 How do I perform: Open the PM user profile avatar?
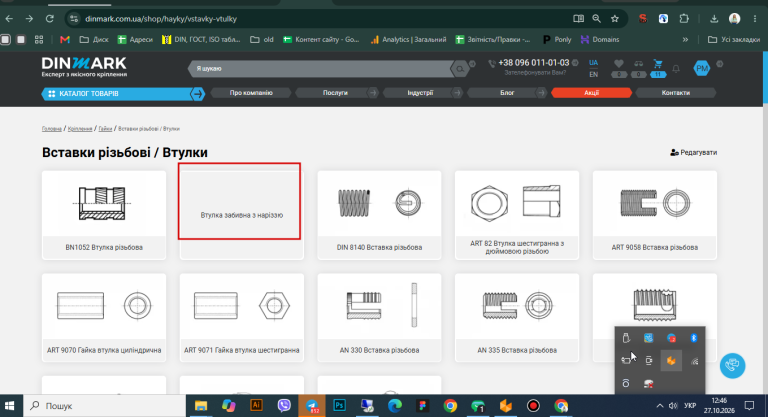pyautogui.click(x=702, y=68)
